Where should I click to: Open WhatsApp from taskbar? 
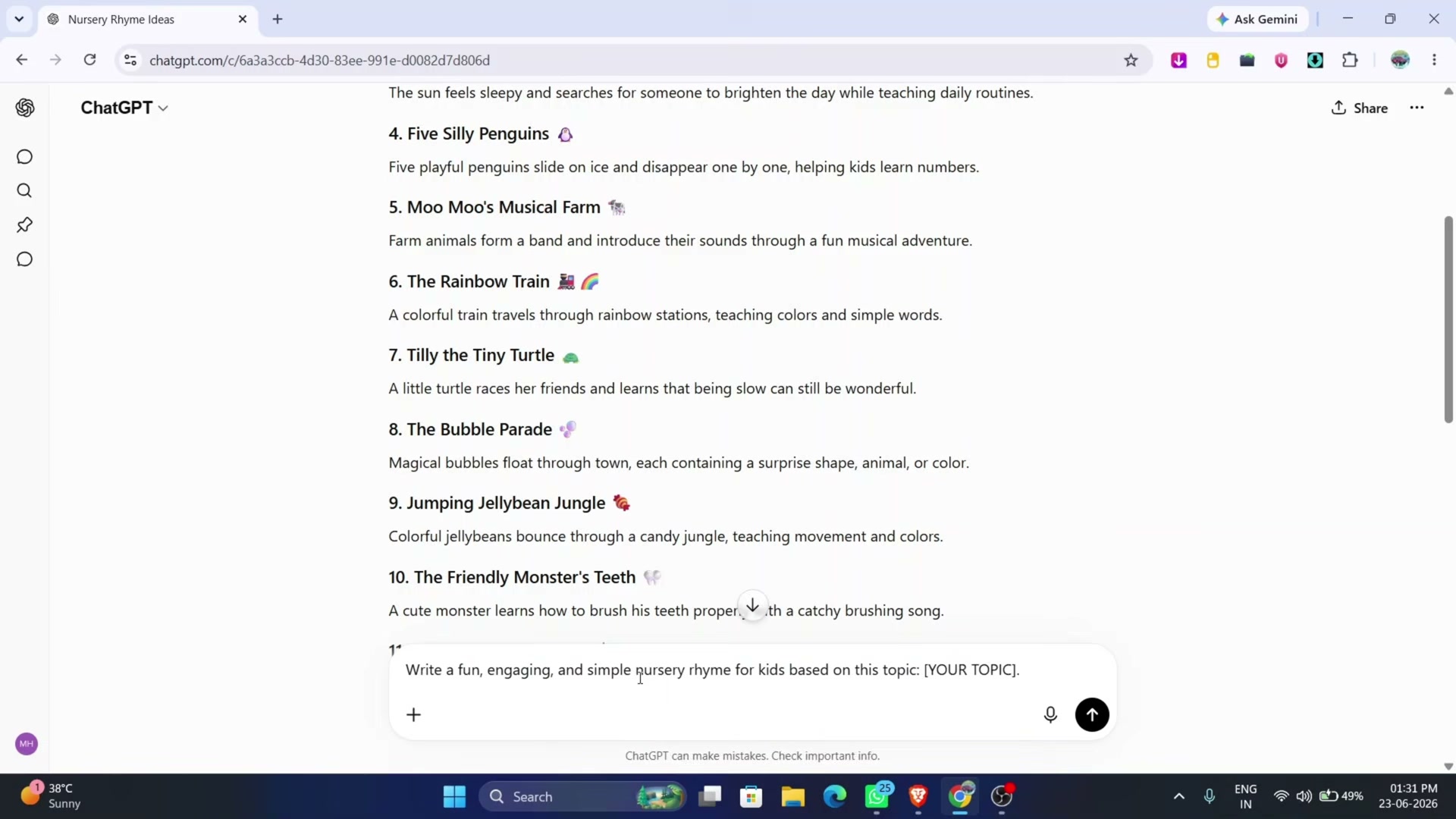877,796
